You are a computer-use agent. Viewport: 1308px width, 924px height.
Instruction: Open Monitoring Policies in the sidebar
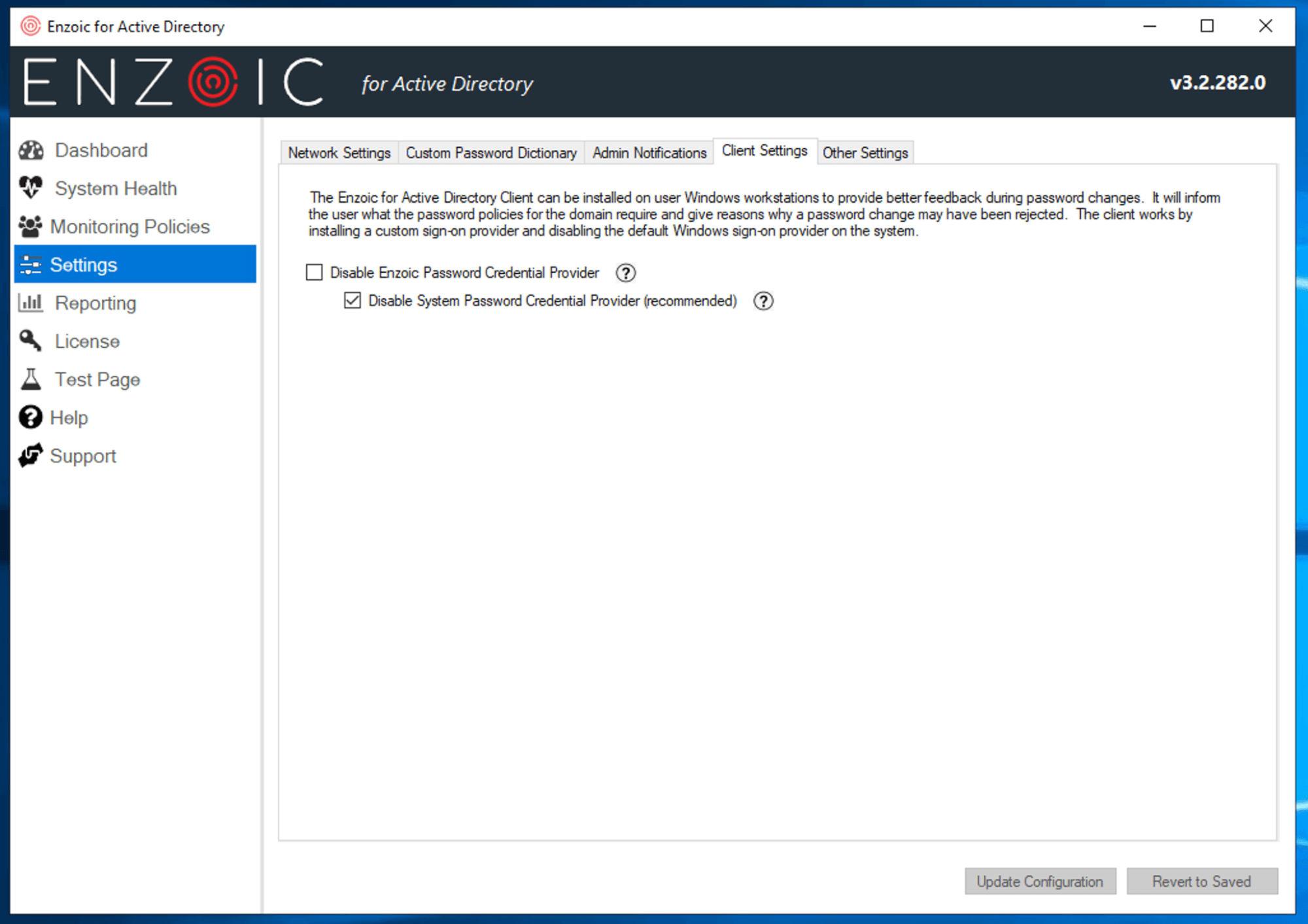coord(135,226)
